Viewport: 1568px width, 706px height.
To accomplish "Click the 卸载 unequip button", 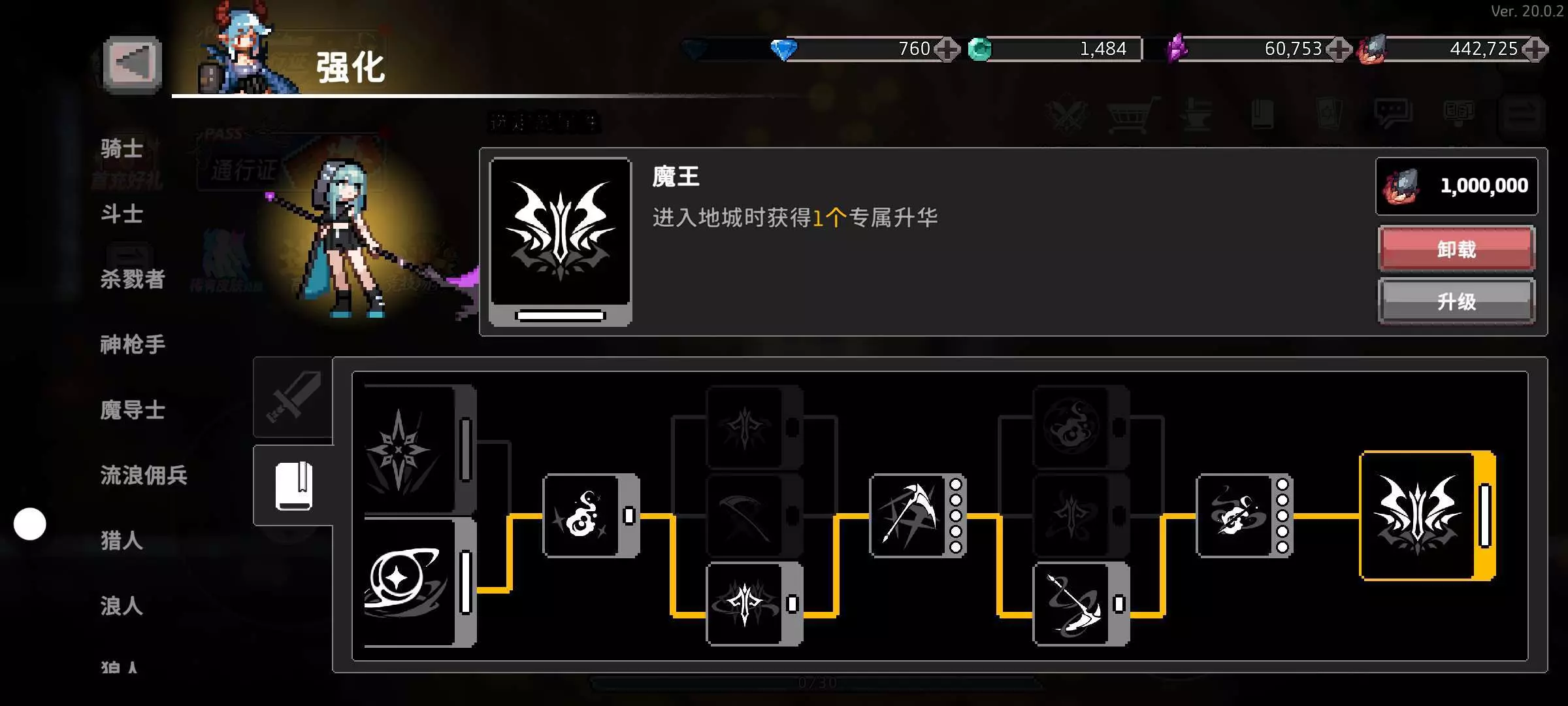I will (1457, 249).
